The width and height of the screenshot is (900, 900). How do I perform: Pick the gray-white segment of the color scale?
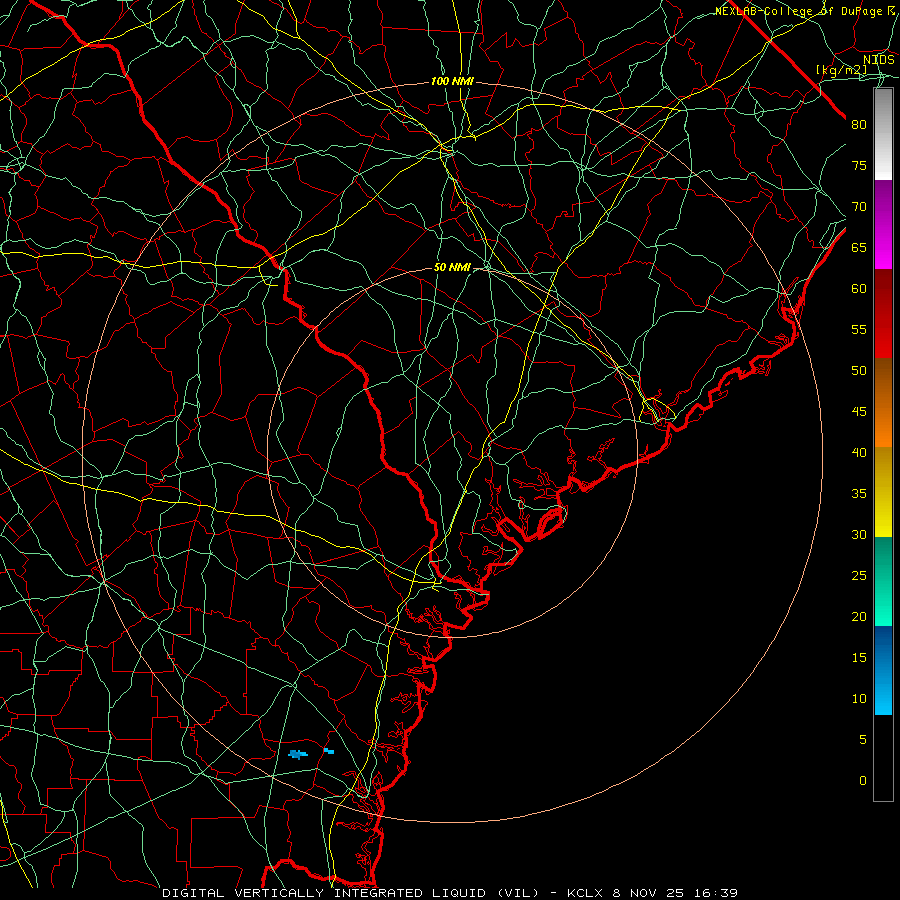pyautogui.click(x=883, y=134)
